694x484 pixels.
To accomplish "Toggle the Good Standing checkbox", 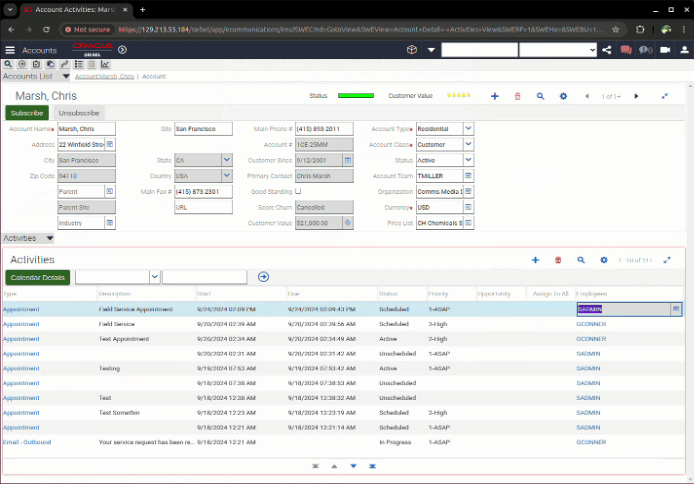I will [298, 191].
